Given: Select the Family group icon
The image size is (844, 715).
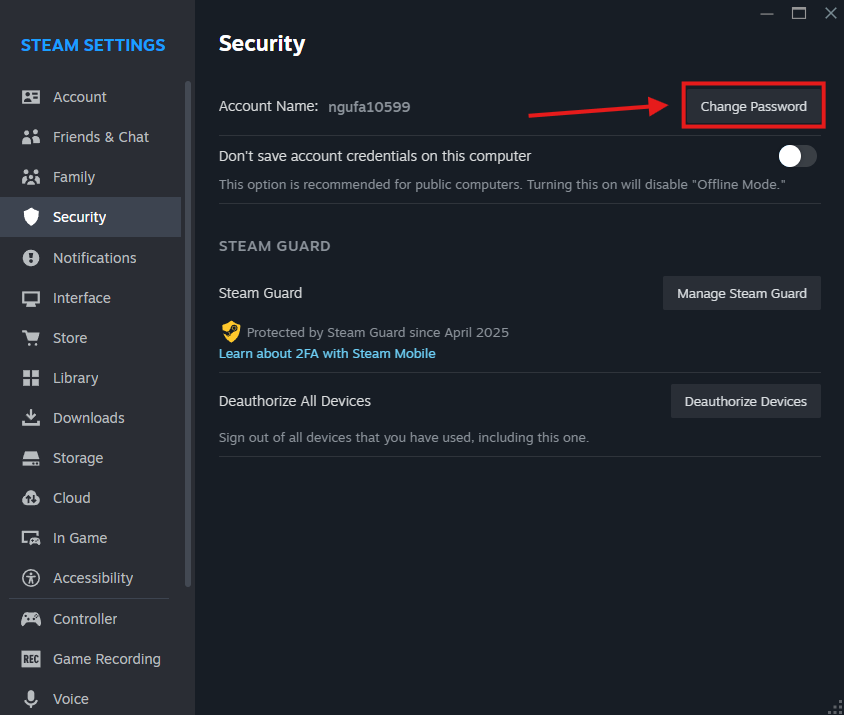Looking at the screenshot, I should pyautogui.click(x=31, y=177).
